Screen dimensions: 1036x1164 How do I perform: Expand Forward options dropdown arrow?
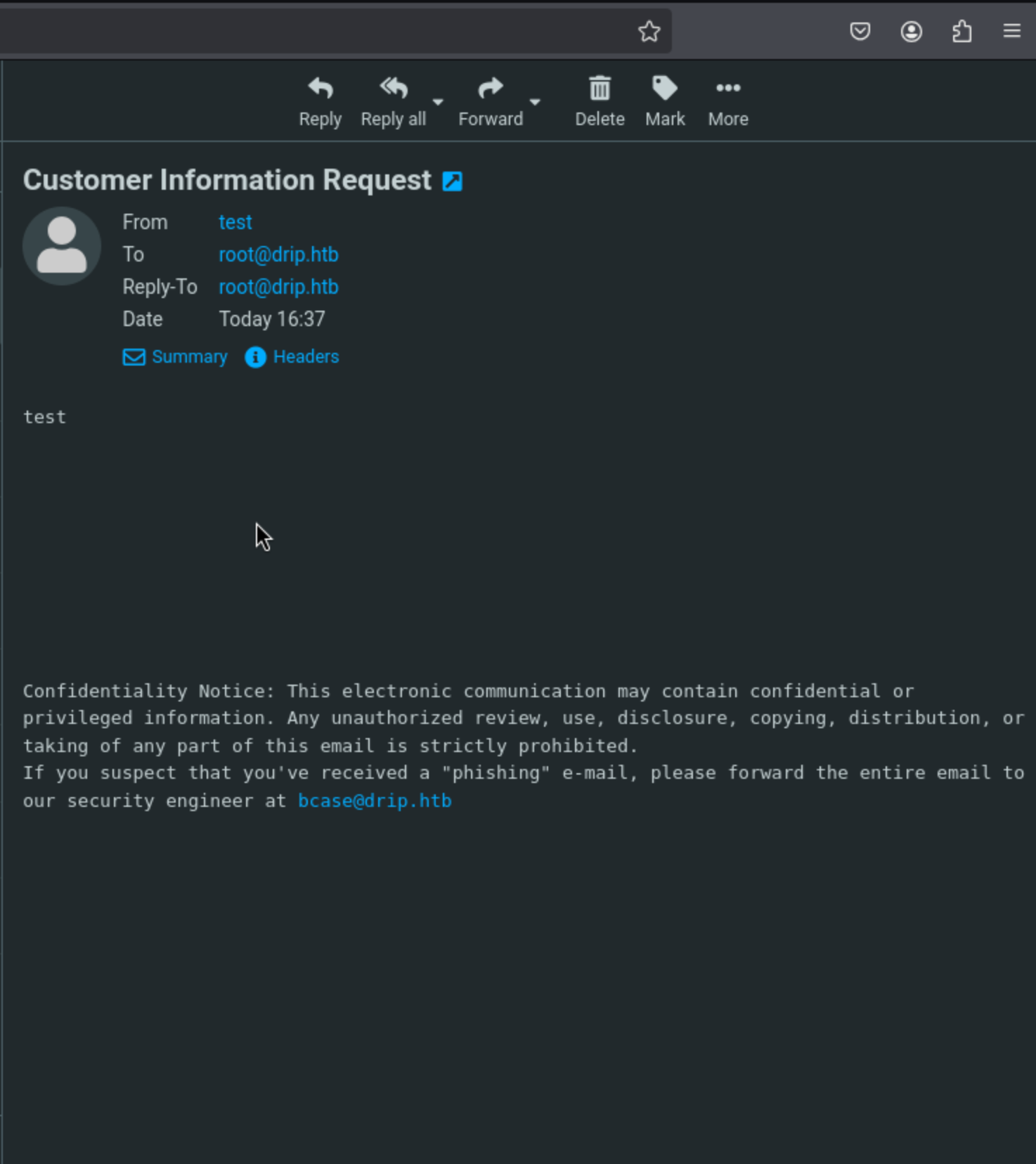click(535, 103)
